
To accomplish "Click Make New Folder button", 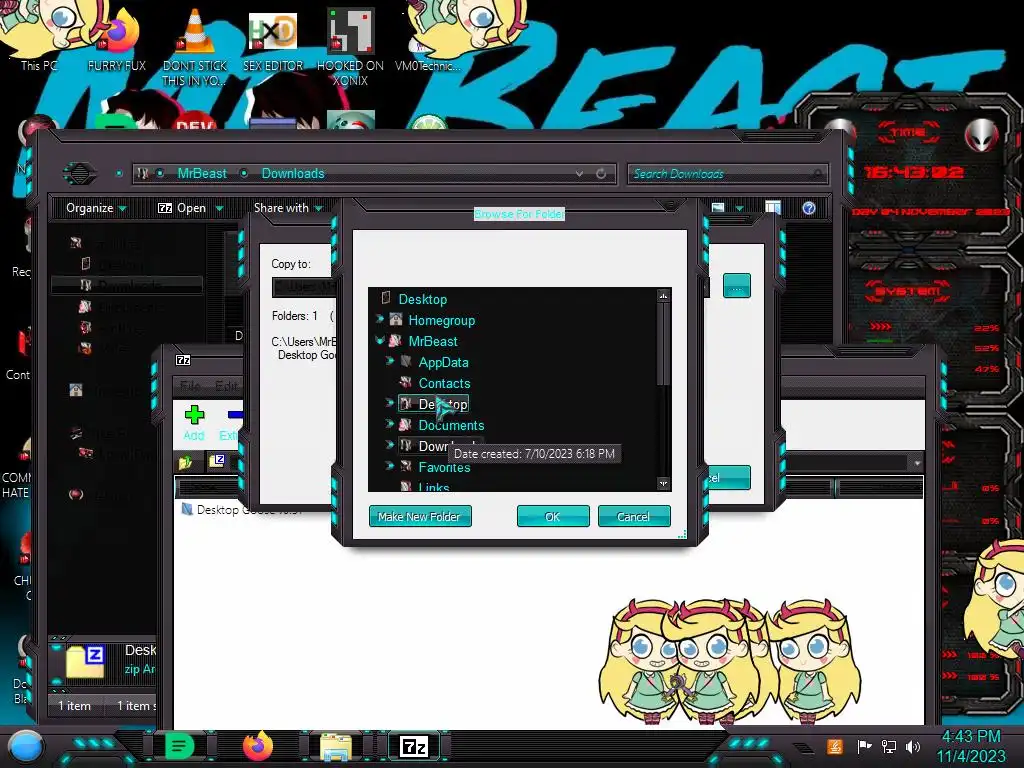I will point(420,517).
